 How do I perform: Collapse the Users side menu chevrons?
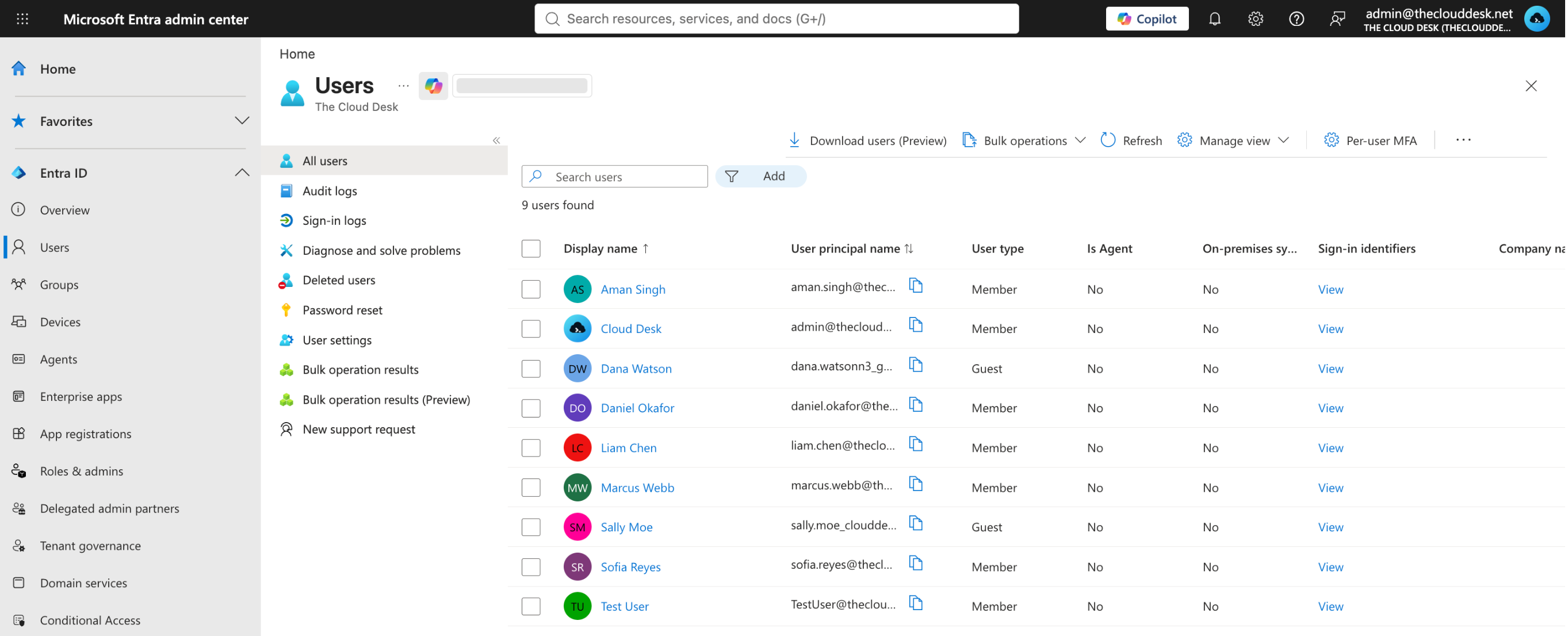pos(496,140)
